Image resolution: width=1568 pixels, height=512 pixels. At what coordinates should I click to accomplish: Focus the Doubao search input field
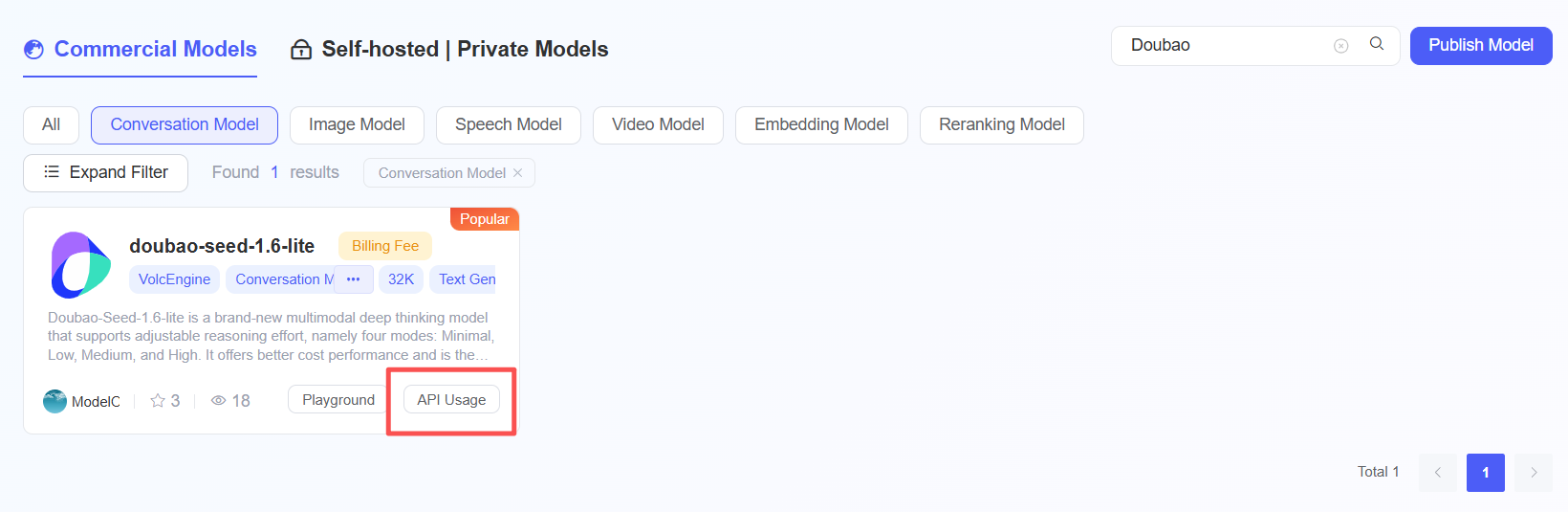coord(1229,46)
